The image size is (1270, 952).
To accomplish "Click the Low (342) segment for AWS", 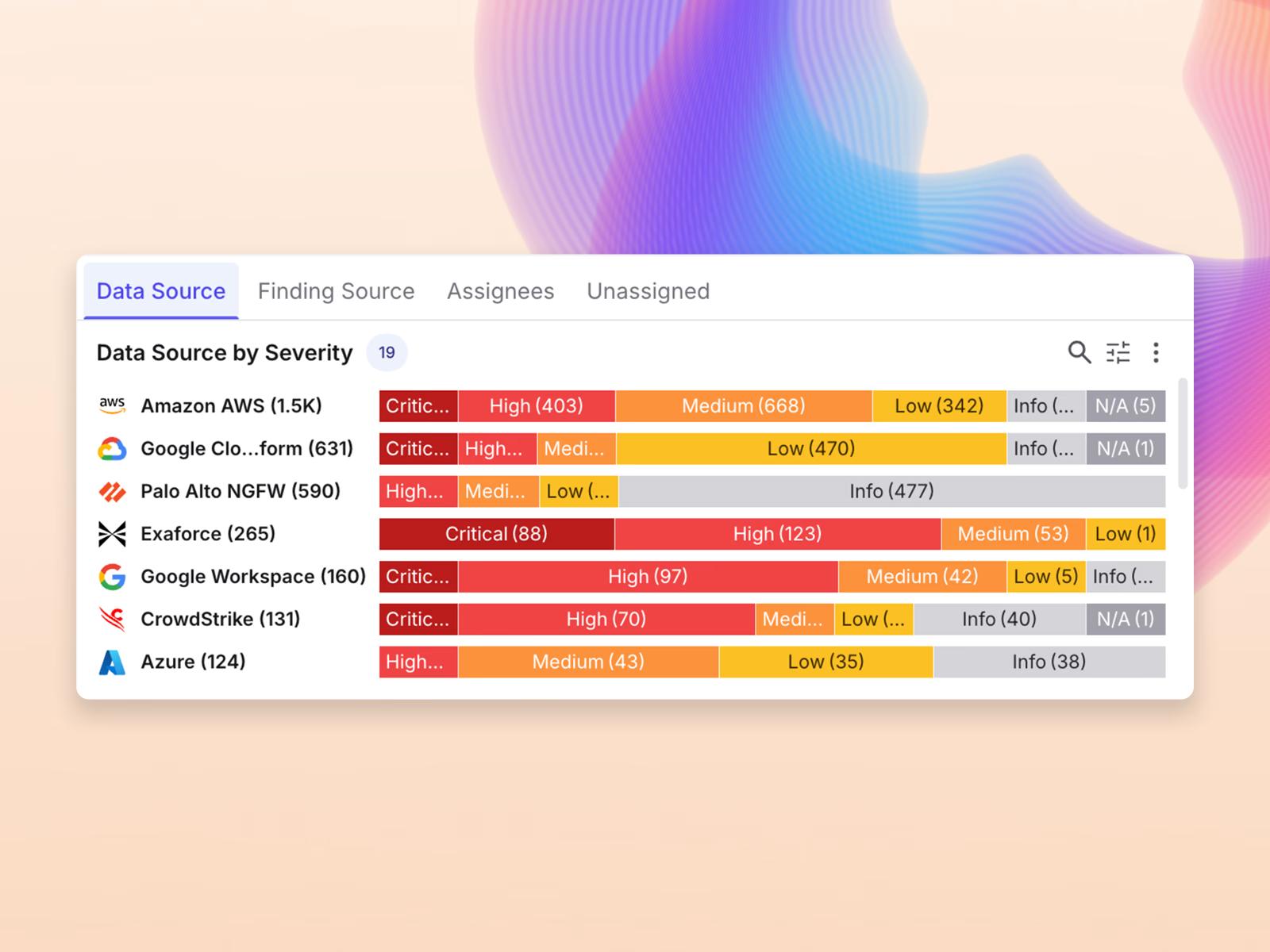I will click(939, 405).
